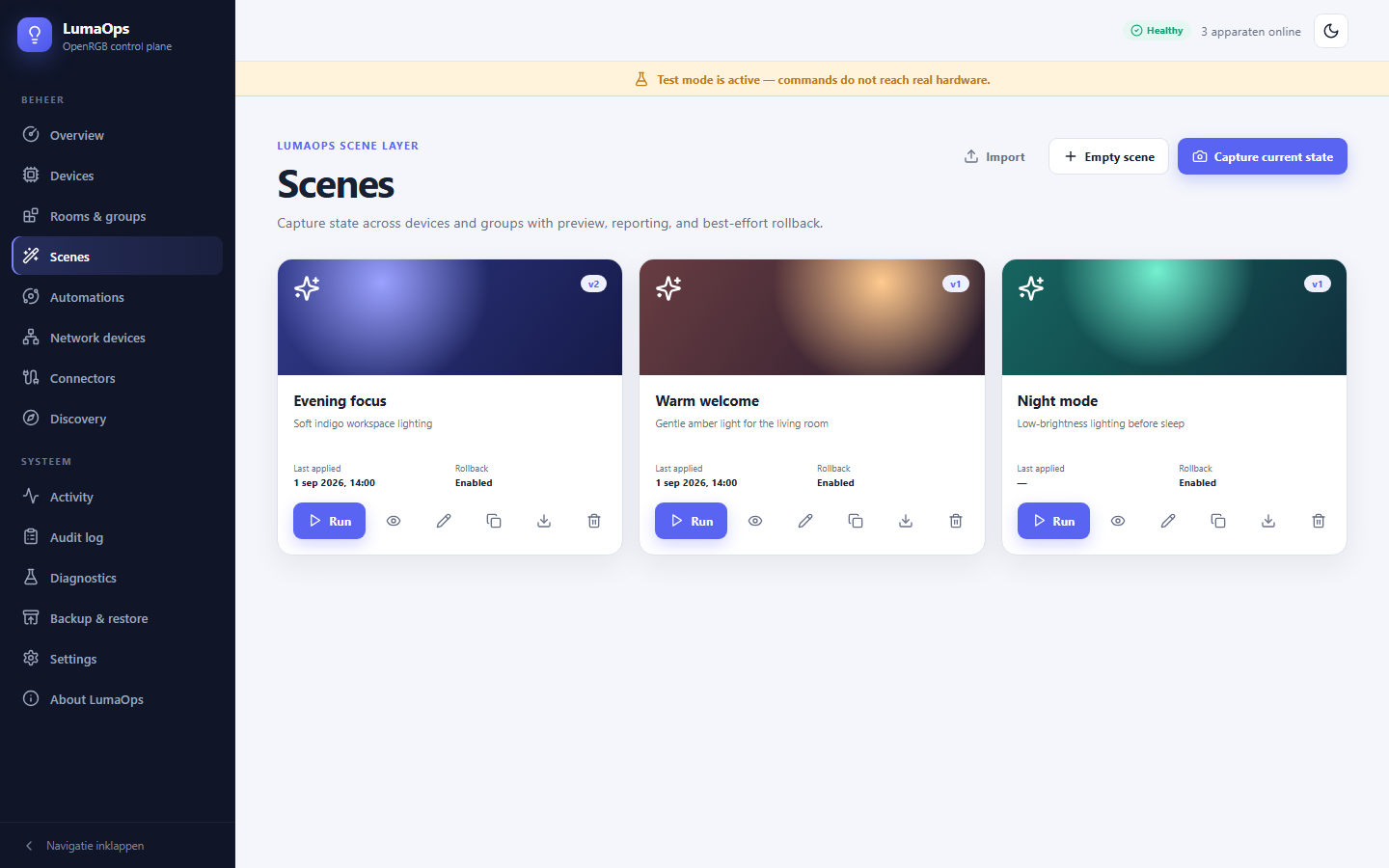Screen dimensions: 1389x868
Task: Import a scene
Action: 994,156
